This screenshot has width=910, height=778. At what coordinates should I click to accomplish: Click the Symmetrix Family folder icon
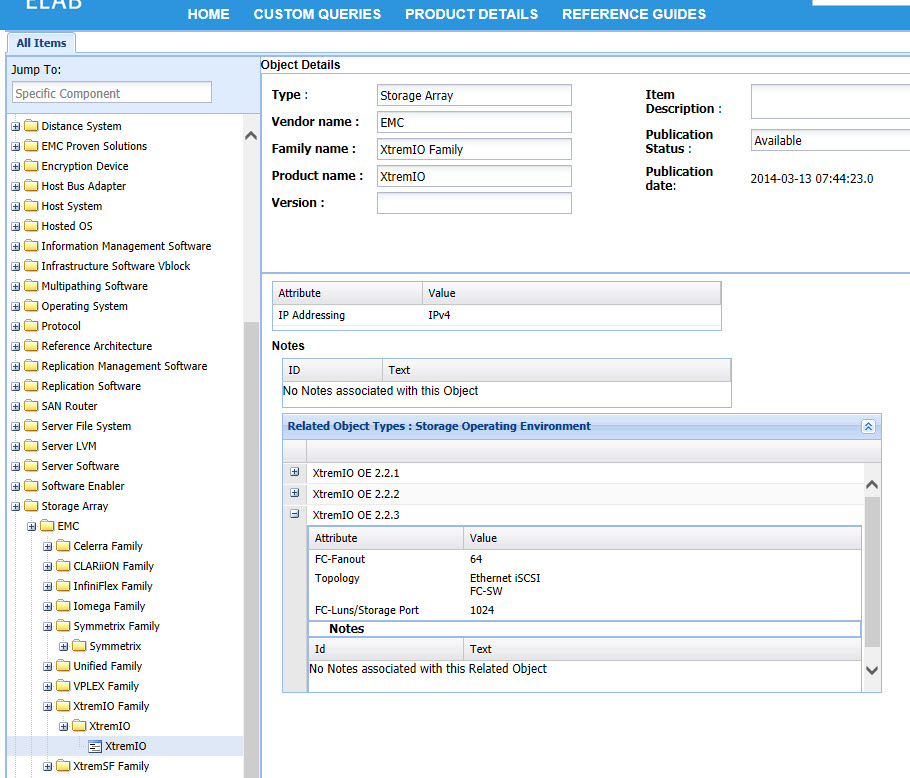click(63, 626)
